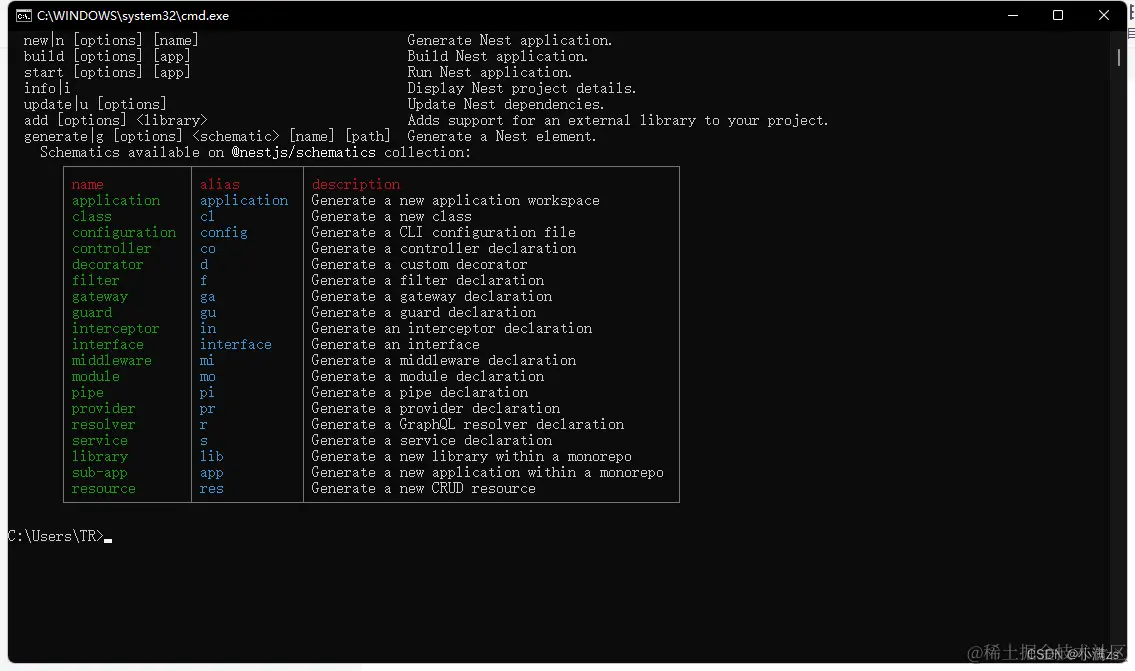This screenshot has height=671, width=1135.
Task: Click the 'gu' alias
Action: (208, 313)
